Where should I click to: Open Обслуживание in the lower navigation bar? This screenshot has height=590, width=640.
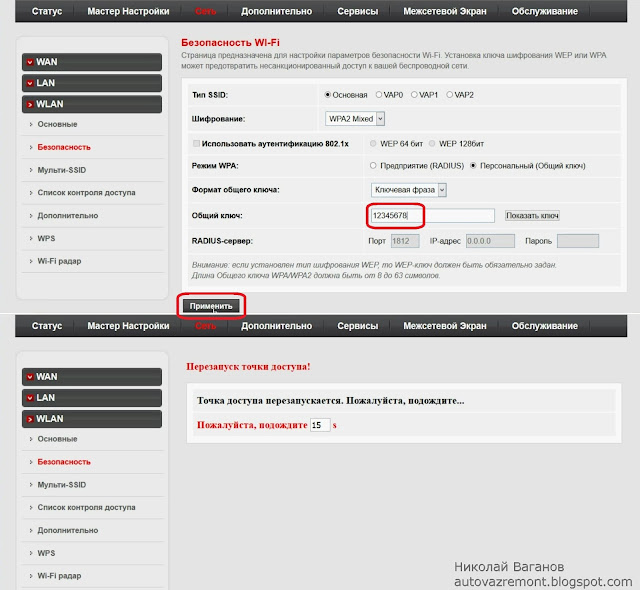(x=544, y=326)
